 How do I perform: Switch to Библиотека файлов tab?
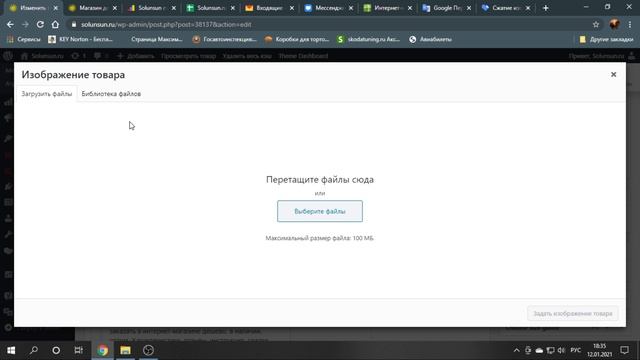111,94
